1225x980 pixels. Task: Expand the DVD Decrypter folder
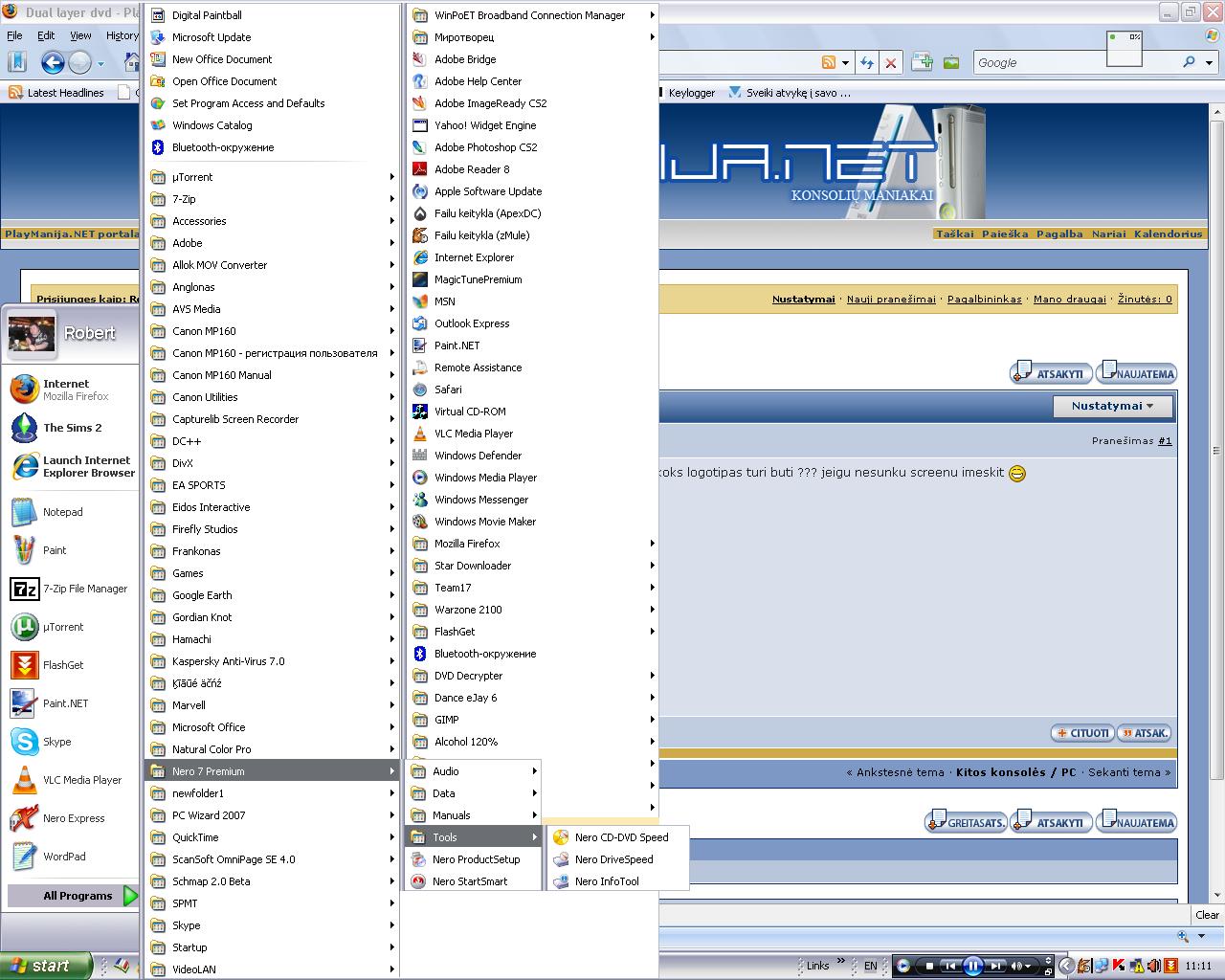[x=532, y=676]
